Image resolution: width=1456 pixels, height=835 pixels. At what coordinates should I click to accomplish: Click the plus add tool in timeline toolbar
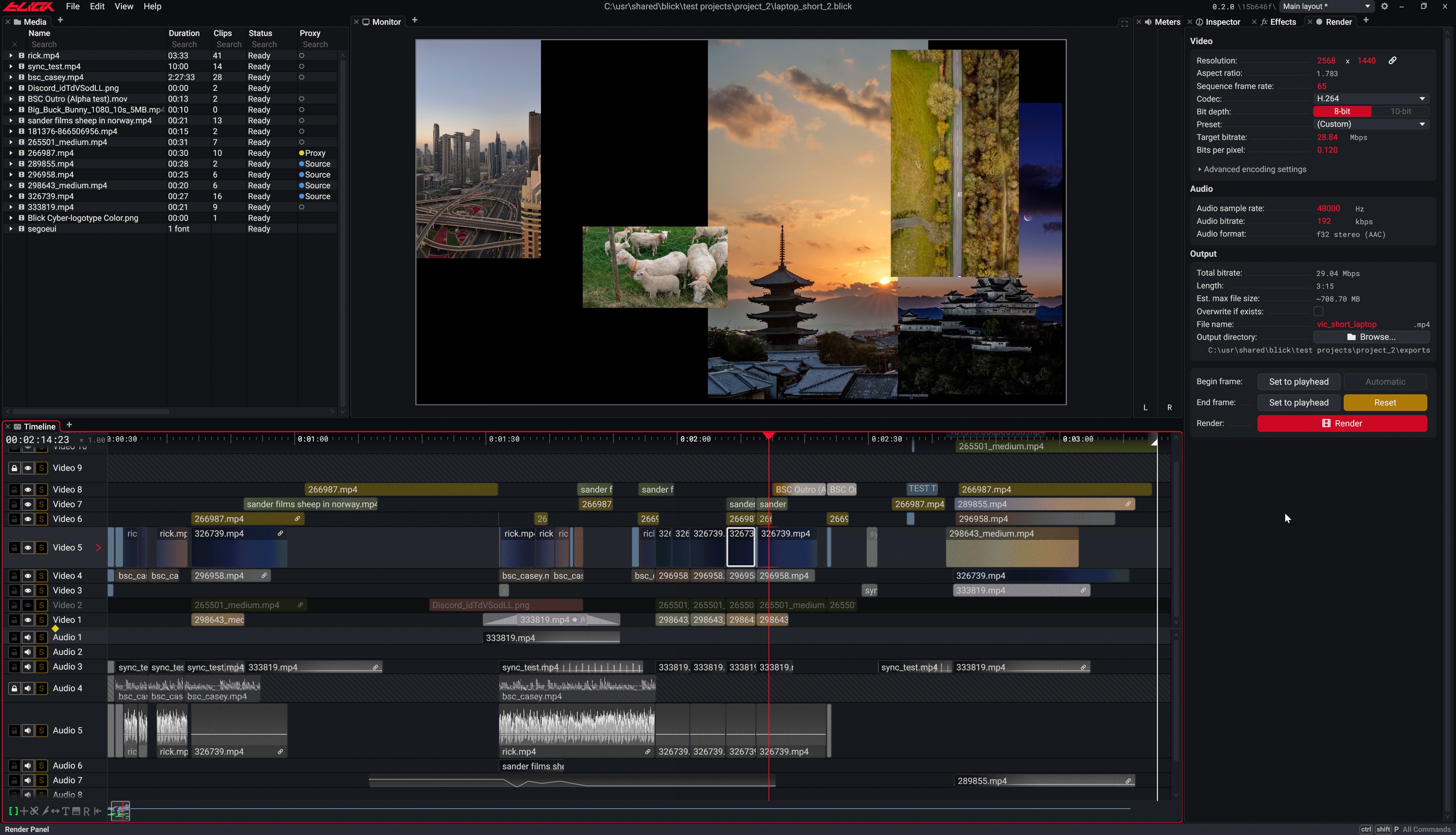tap(24, 811)
